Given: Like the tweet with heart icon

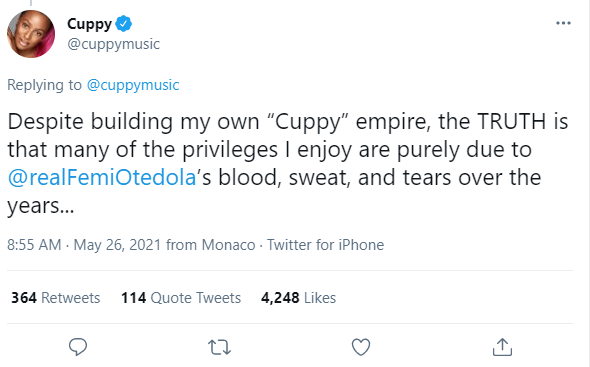Looking at the screenshot, I should pos(361,347).
